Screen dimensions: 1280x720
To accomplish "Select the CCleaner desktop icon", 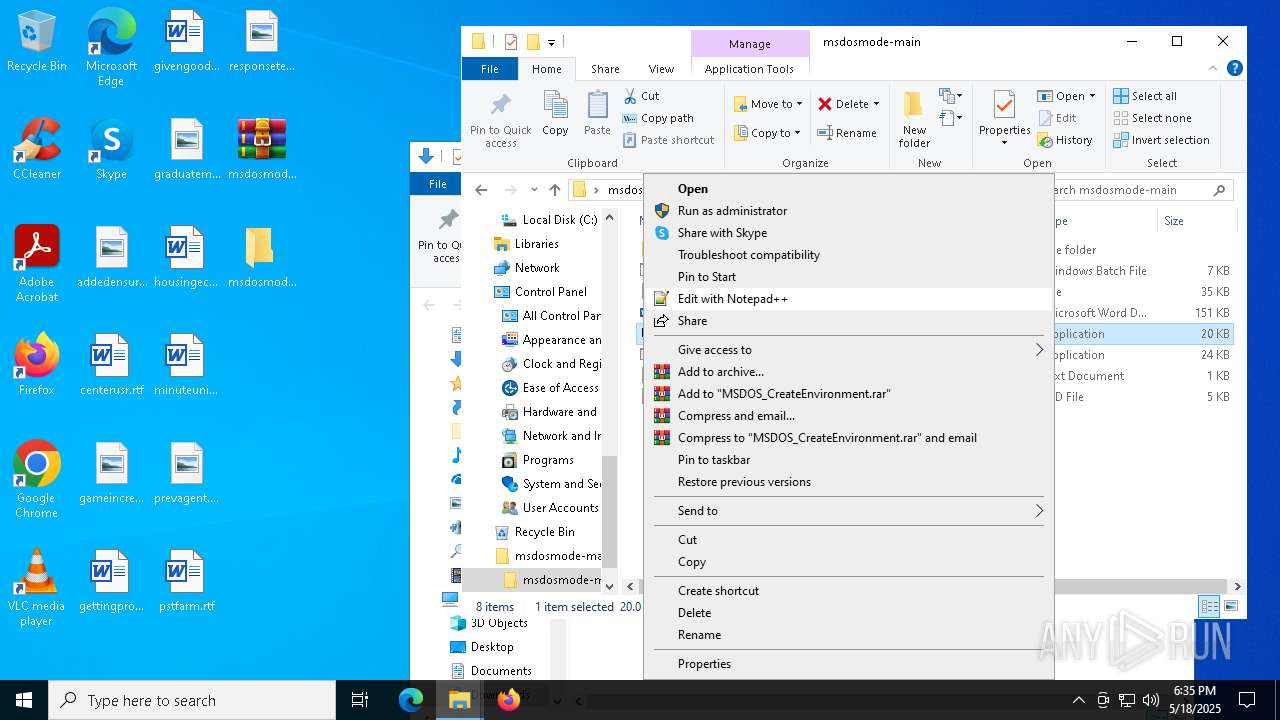I will 37,149.
